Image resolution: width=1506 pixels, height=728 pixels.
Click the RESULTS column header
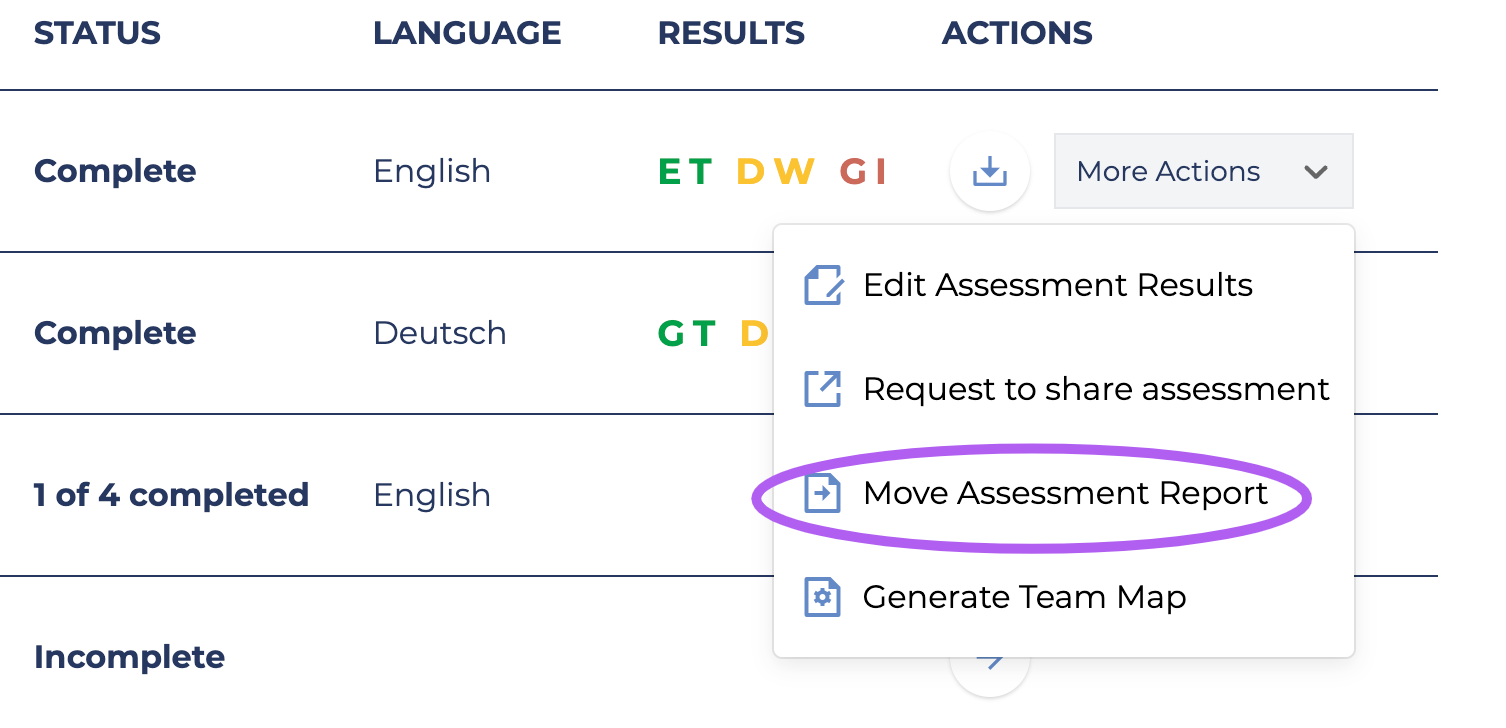731,33
